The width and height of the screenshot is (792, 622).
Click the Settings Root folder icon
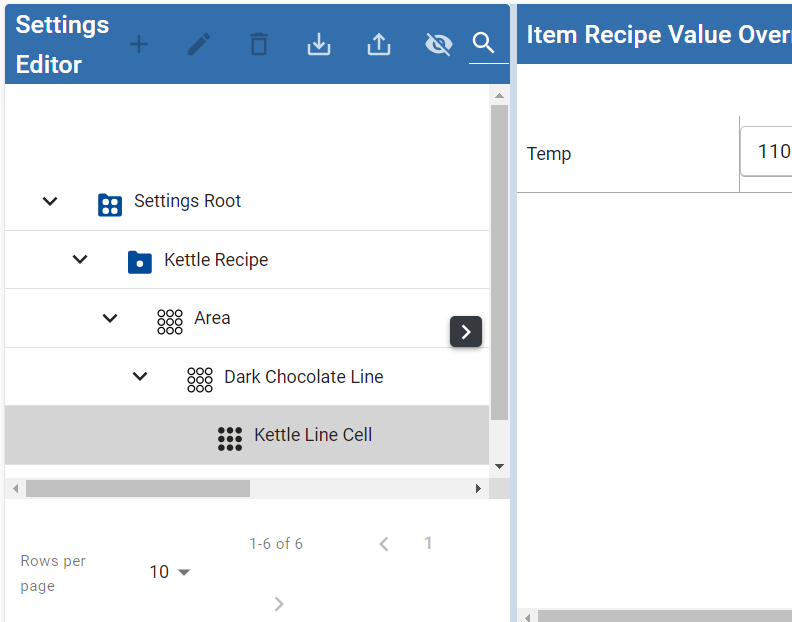[109, 204]
